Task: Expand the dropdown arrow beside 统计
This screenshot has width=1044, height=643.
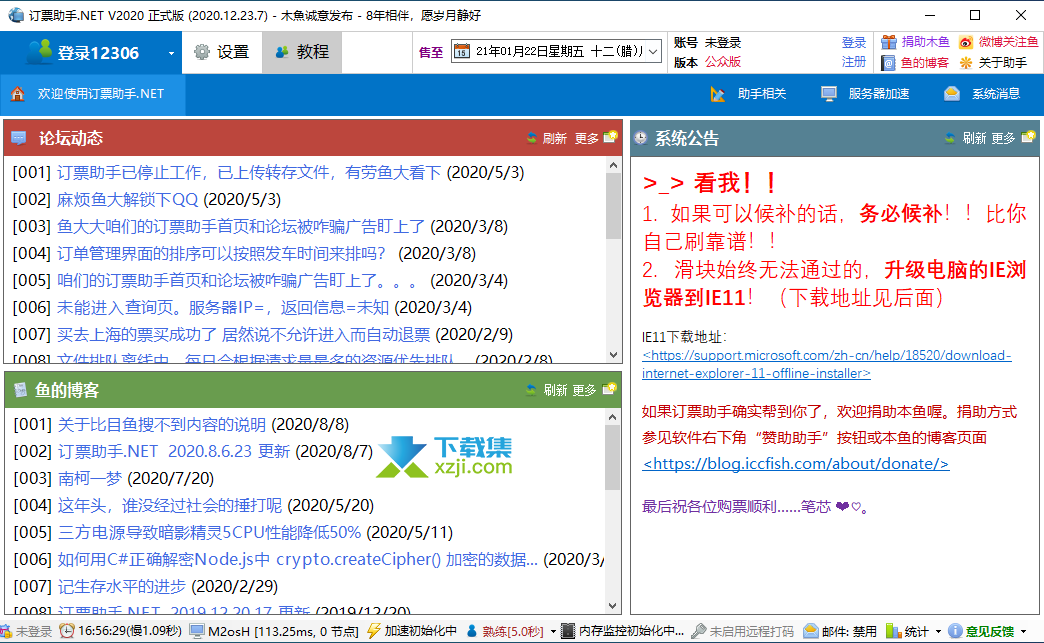Action: (938, 632)
